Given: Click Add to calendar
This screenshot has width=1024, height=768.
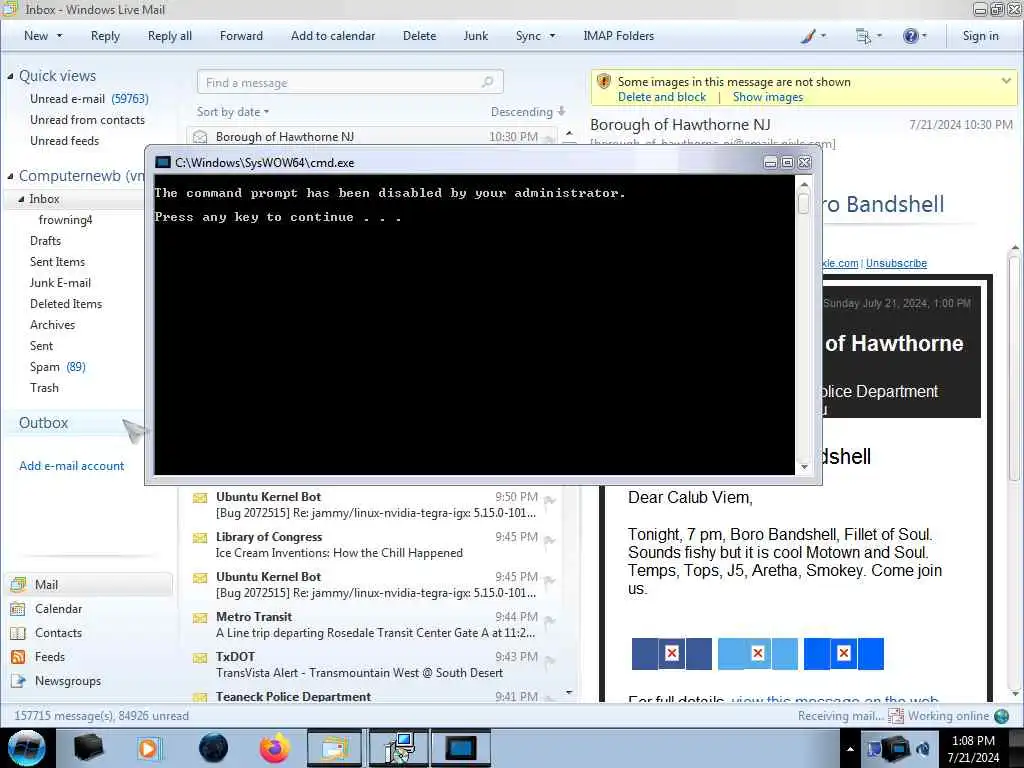Looking at the screenshot, I should coord(333,36).
